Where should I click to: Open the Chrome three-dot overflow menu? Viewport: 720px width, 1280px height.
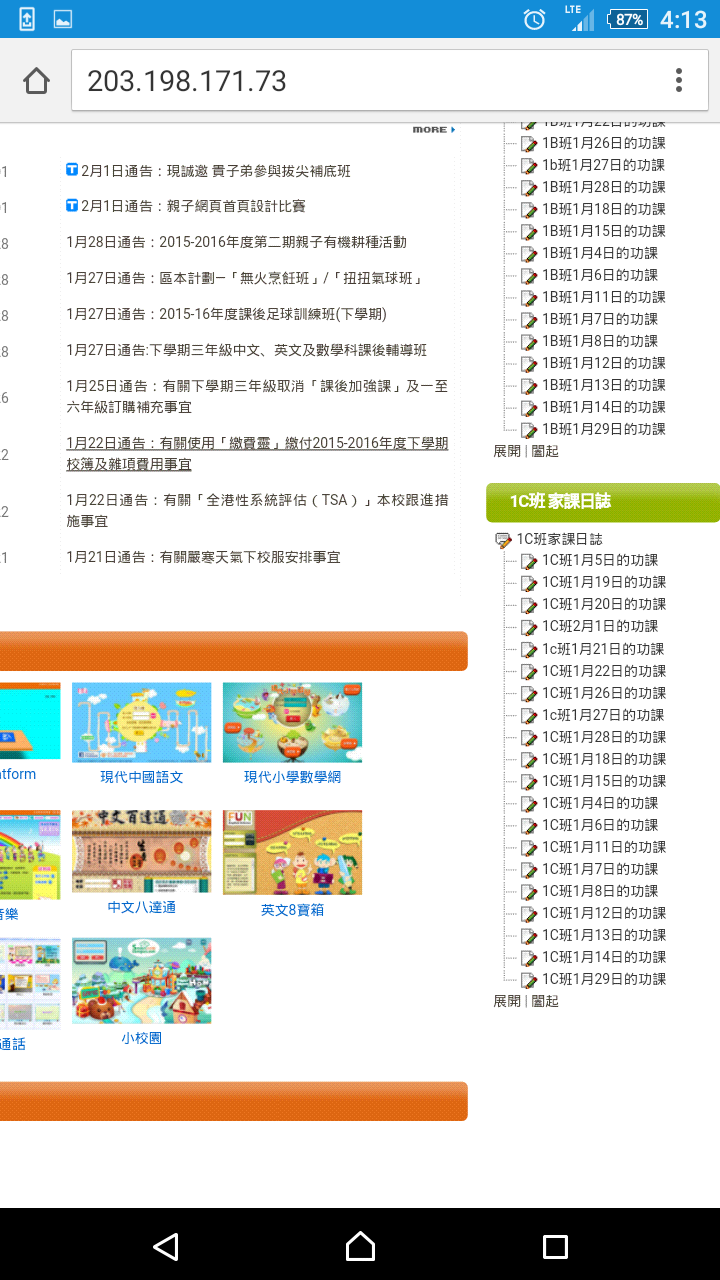pyautogui.click(x=679, y=81)
